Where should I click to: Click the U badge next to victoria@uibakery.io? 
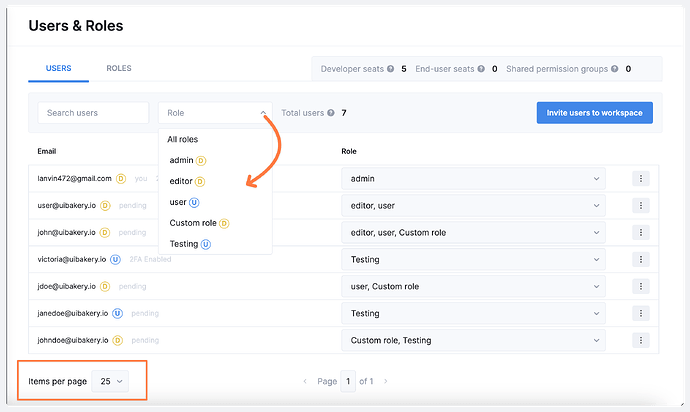[115, 259]
